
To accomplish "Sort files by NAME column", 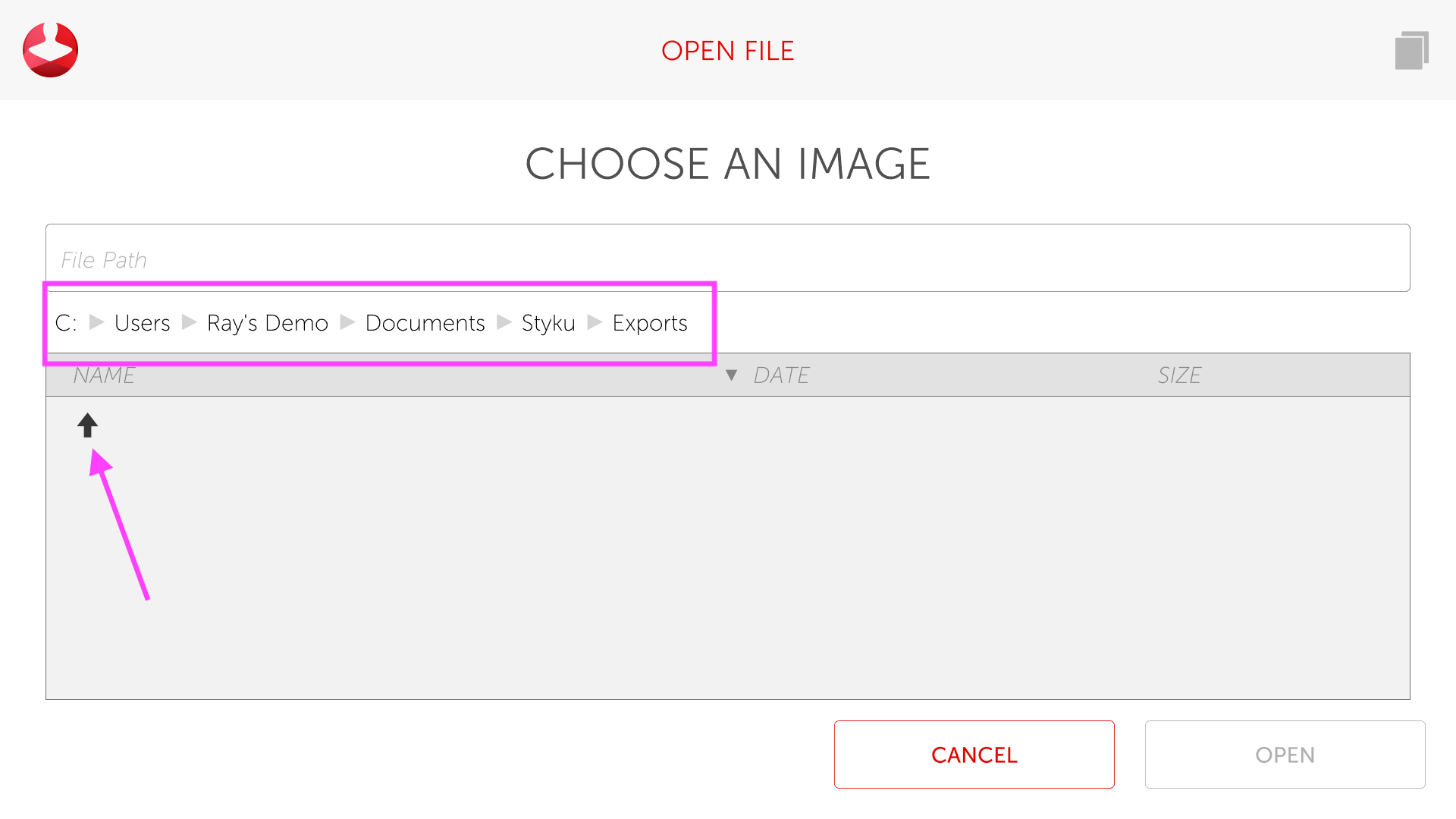I will 104,375.
